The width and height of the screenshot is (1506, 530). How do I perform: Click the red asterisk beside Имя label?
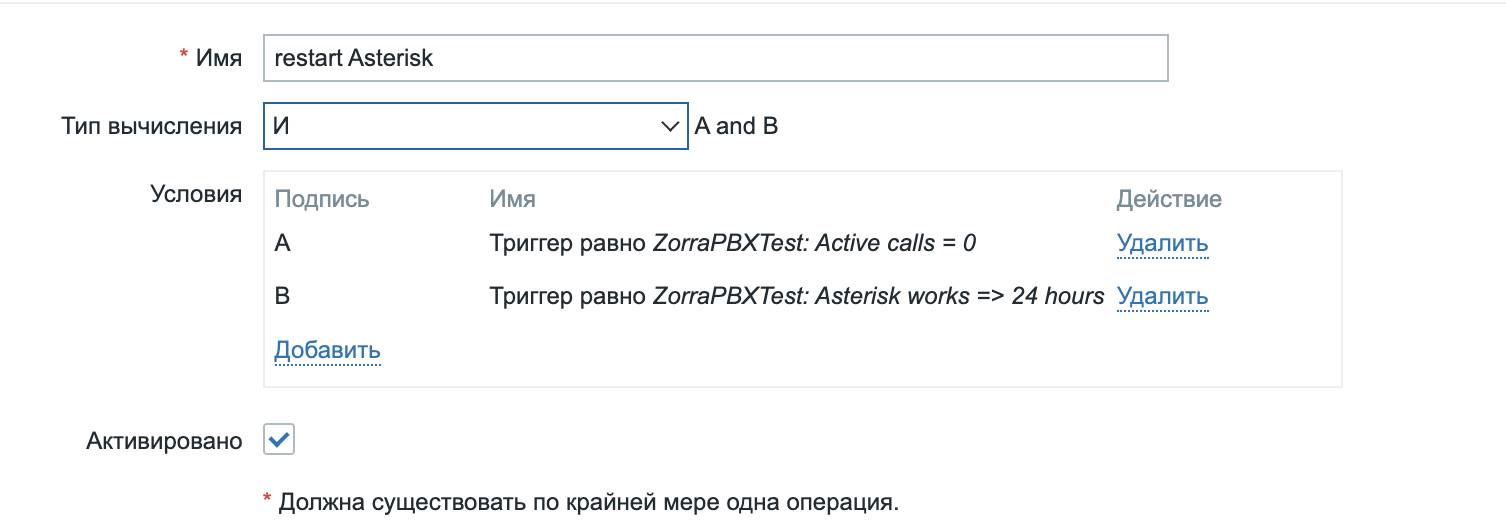[x=183, y=57]
